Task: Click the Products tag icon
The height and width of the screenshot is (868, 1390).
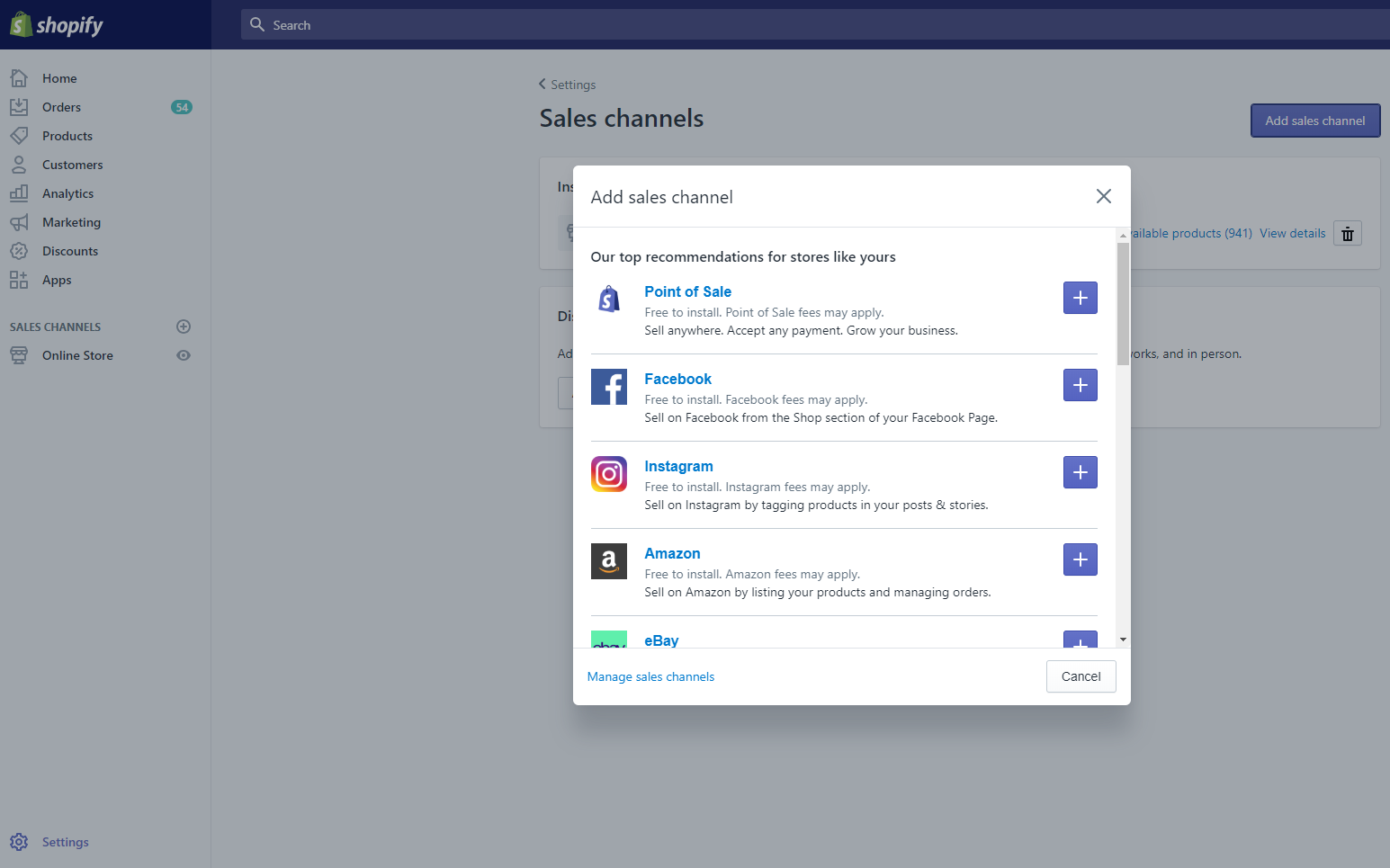Action: pos(19,136)
